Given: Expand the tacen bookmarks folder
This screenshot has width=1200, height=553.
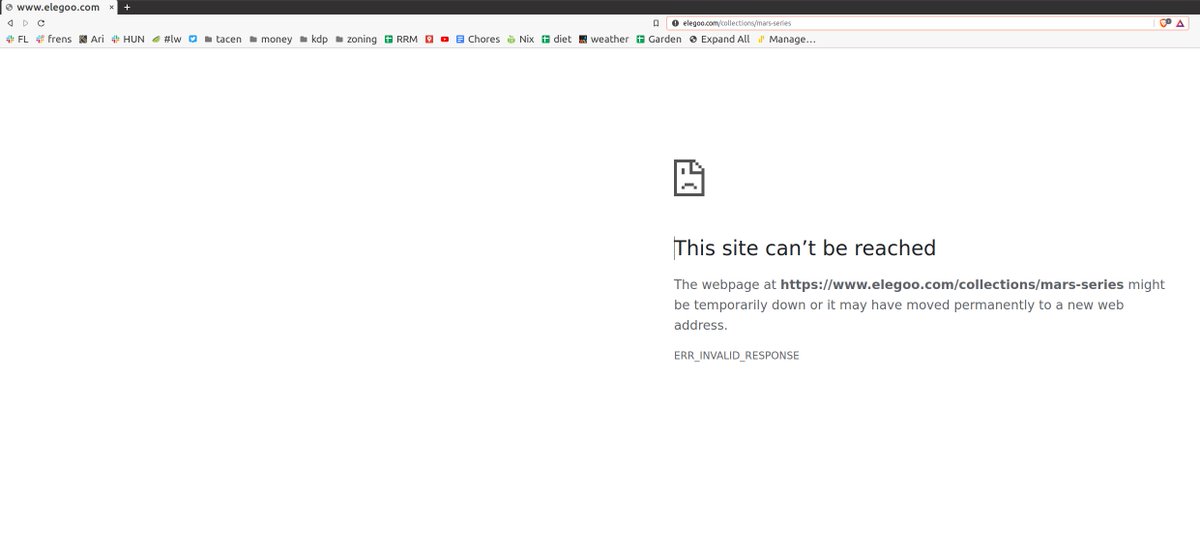Looking at the screenshot, I should 222,39.
